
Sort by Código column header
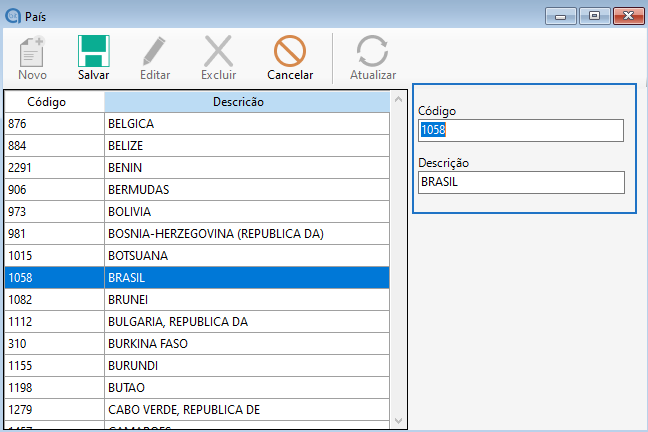54,101
